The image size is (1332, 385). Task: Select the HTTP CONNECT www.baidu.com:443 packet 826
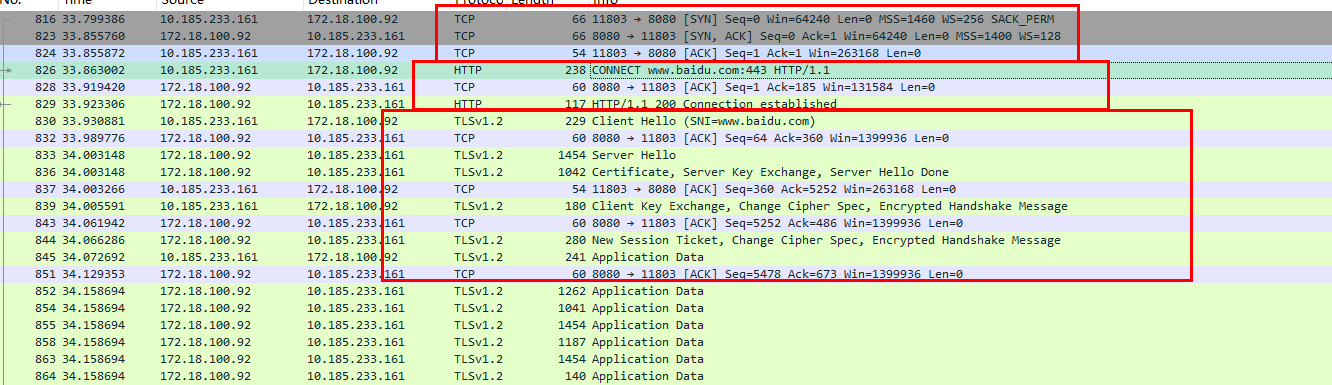point(666,70)
